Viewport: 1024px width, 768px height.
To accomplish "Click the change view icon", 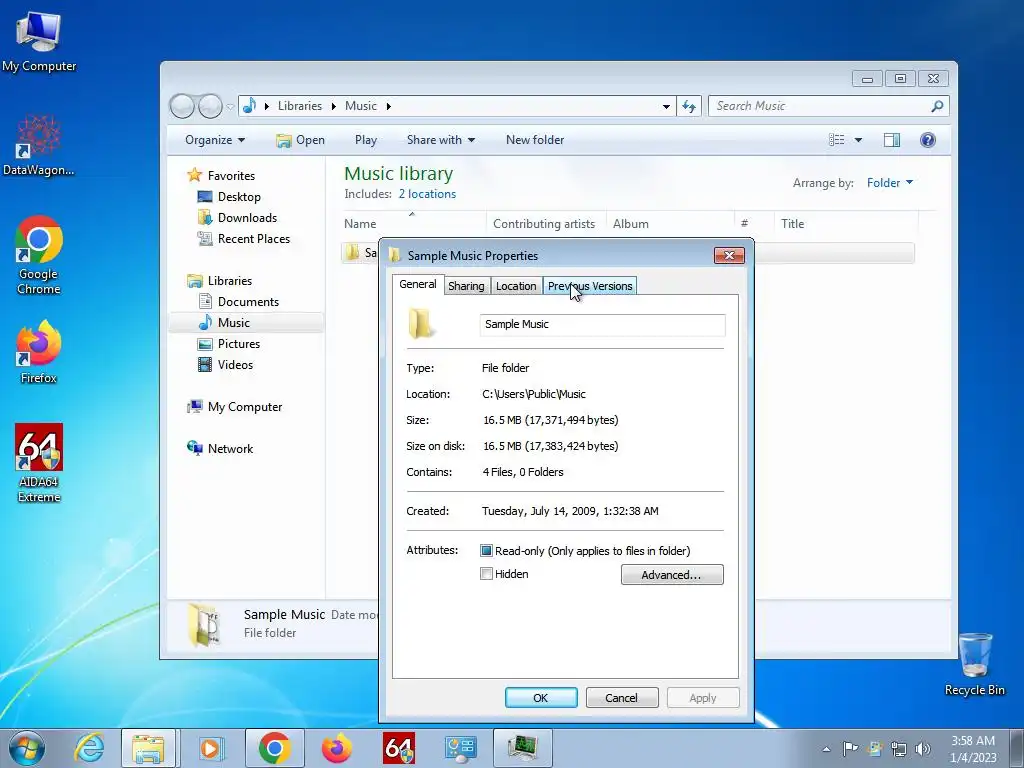I will 837,140.
